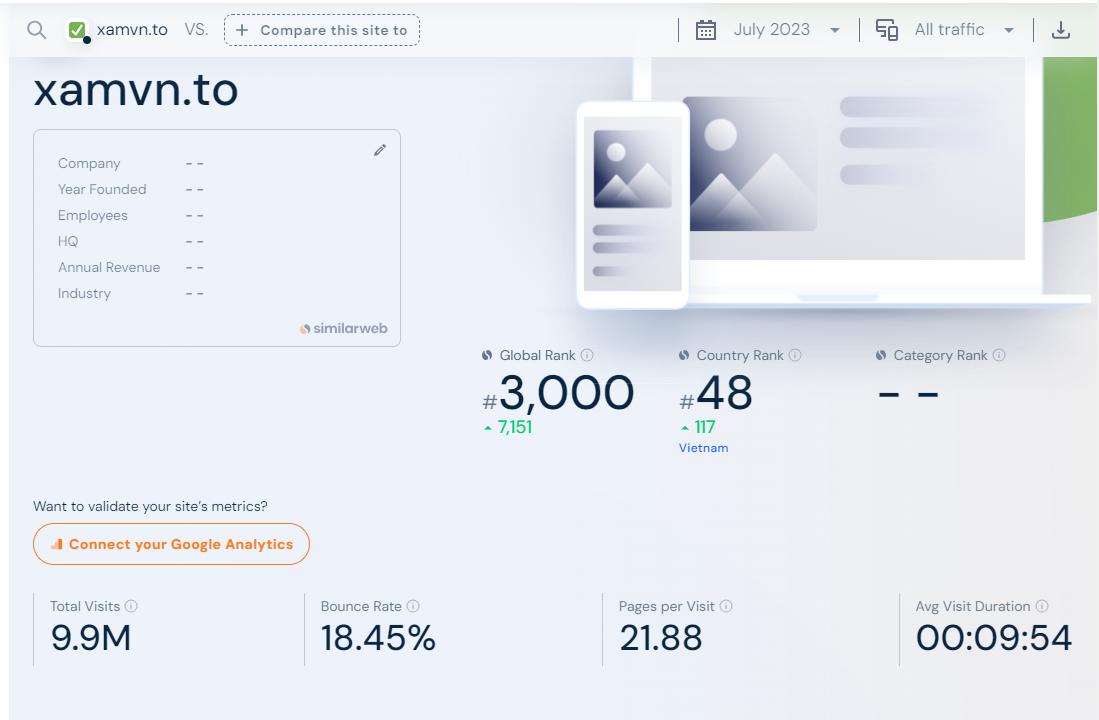Viewport: 1099px width, 720px height.
Task: Click the download export icon
Action: coord(1061,30)
